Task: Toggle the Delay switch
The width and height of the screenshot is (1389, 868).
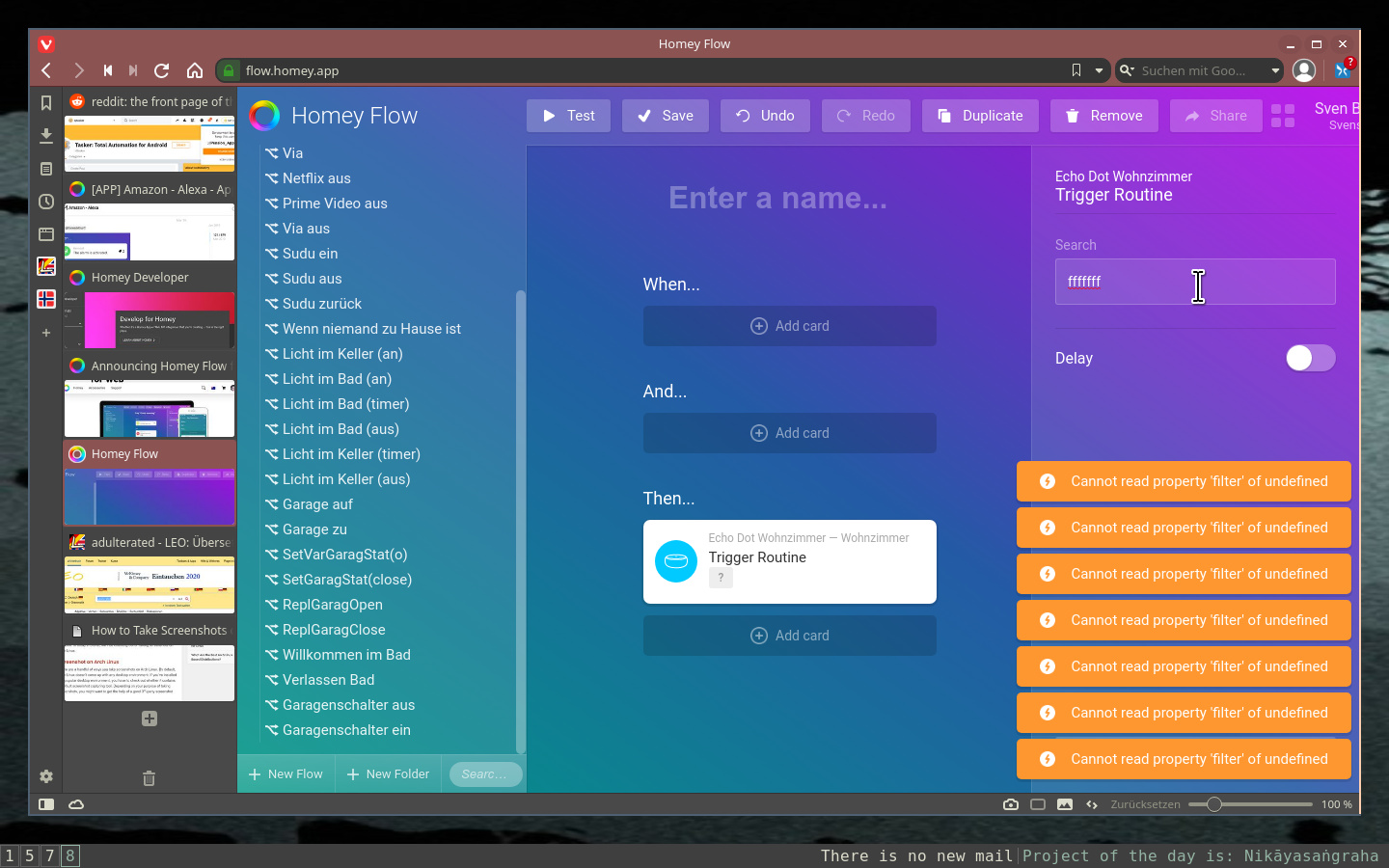Action: pos(1311,358)
